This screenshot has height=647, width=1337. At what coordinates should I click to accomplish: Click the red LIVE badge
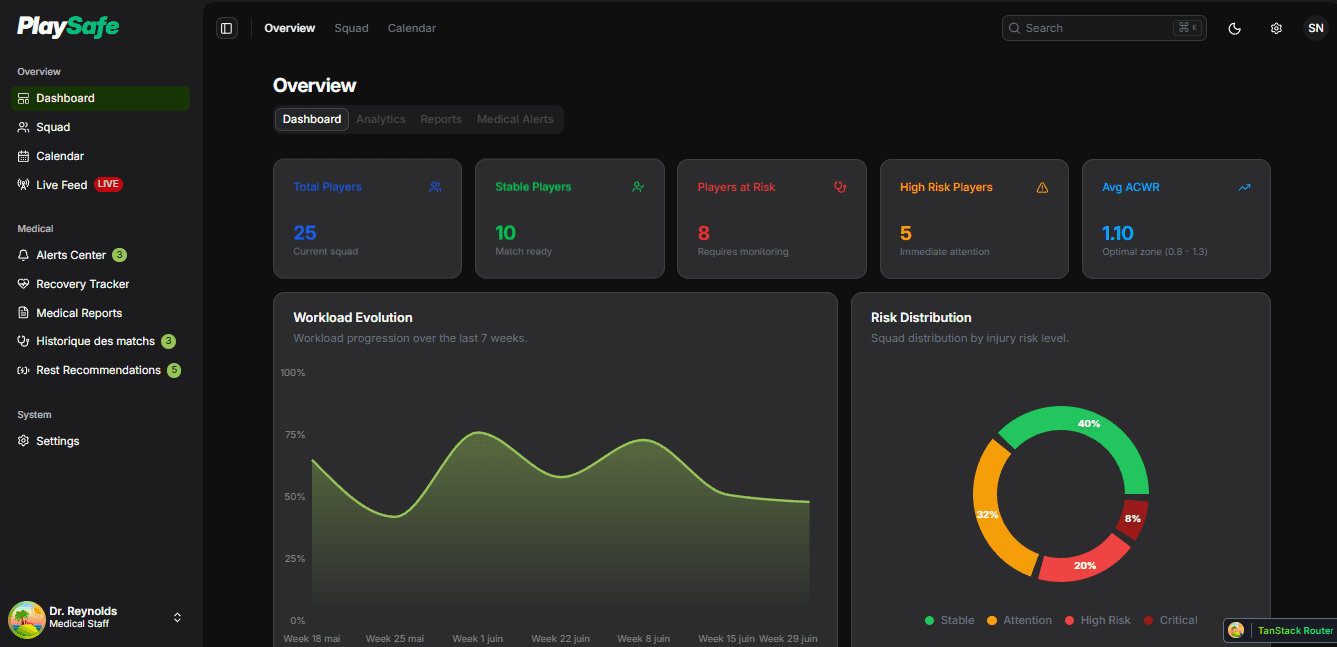pos(108,185)
